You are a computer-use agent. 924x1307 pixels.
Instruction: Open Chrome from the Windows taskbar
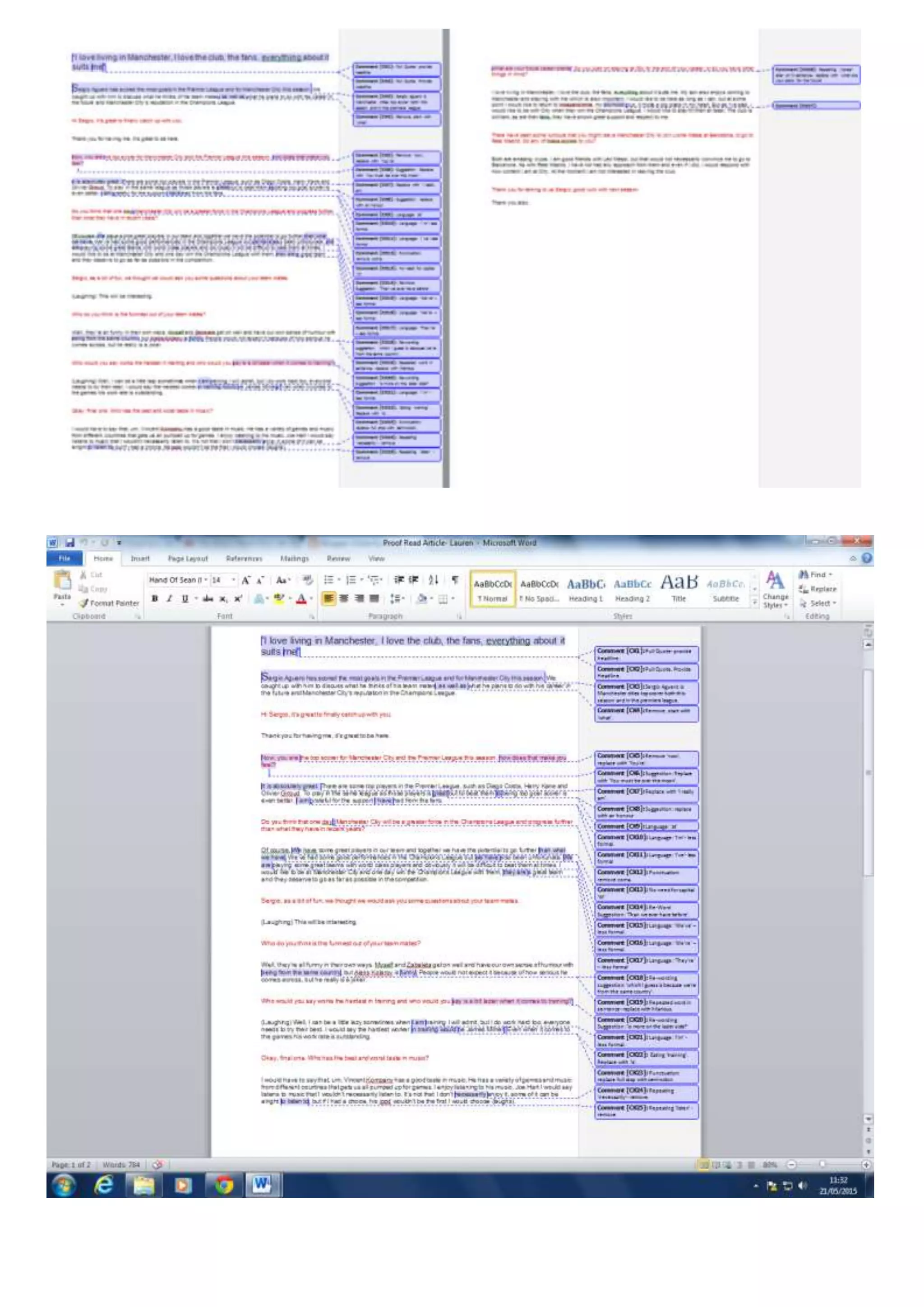click(224, 1186)
